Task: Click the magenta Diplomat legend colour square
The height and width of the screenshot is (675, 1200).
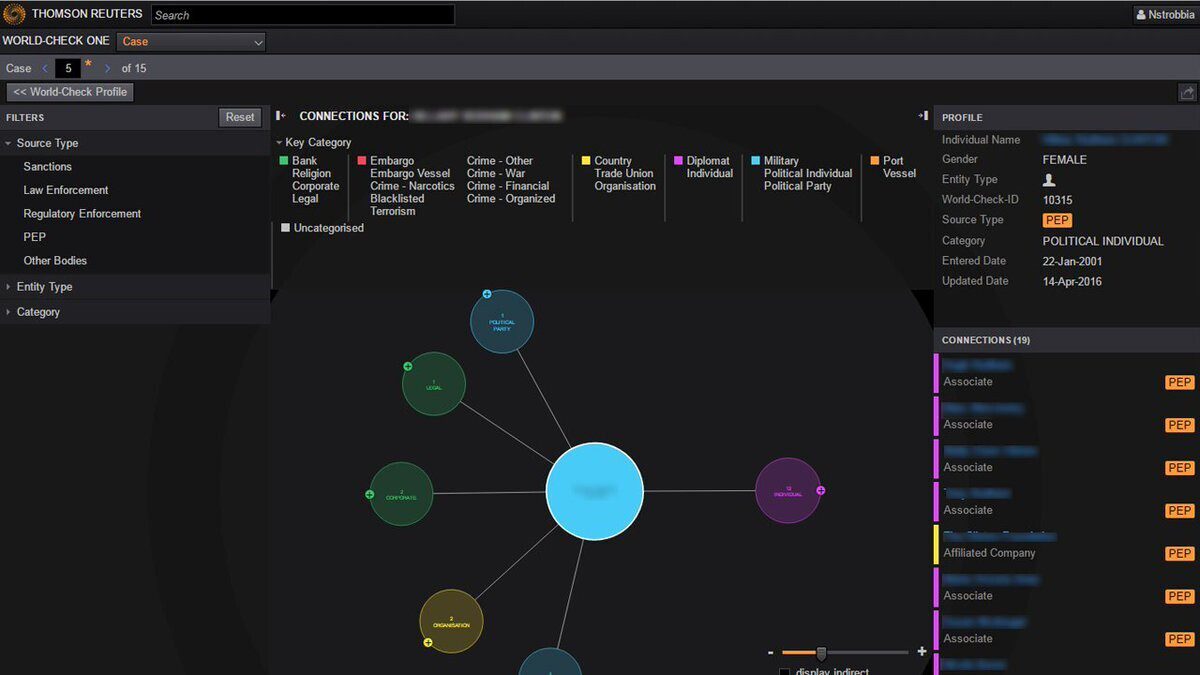Action: click(x=678, y=160)
